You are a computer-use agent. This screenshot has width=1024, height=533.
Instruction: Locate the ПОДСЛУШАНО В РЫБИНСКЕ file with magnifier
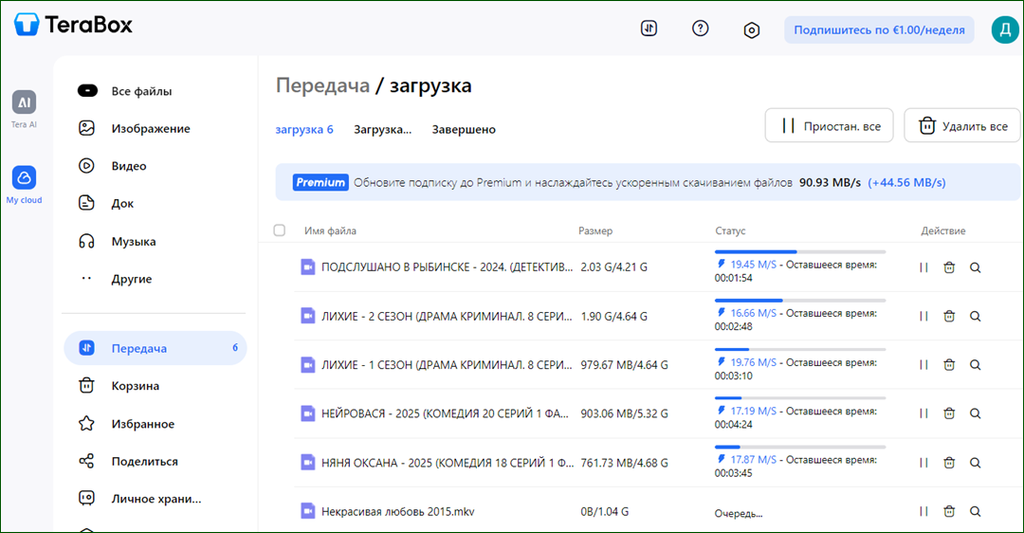(975, 267)
